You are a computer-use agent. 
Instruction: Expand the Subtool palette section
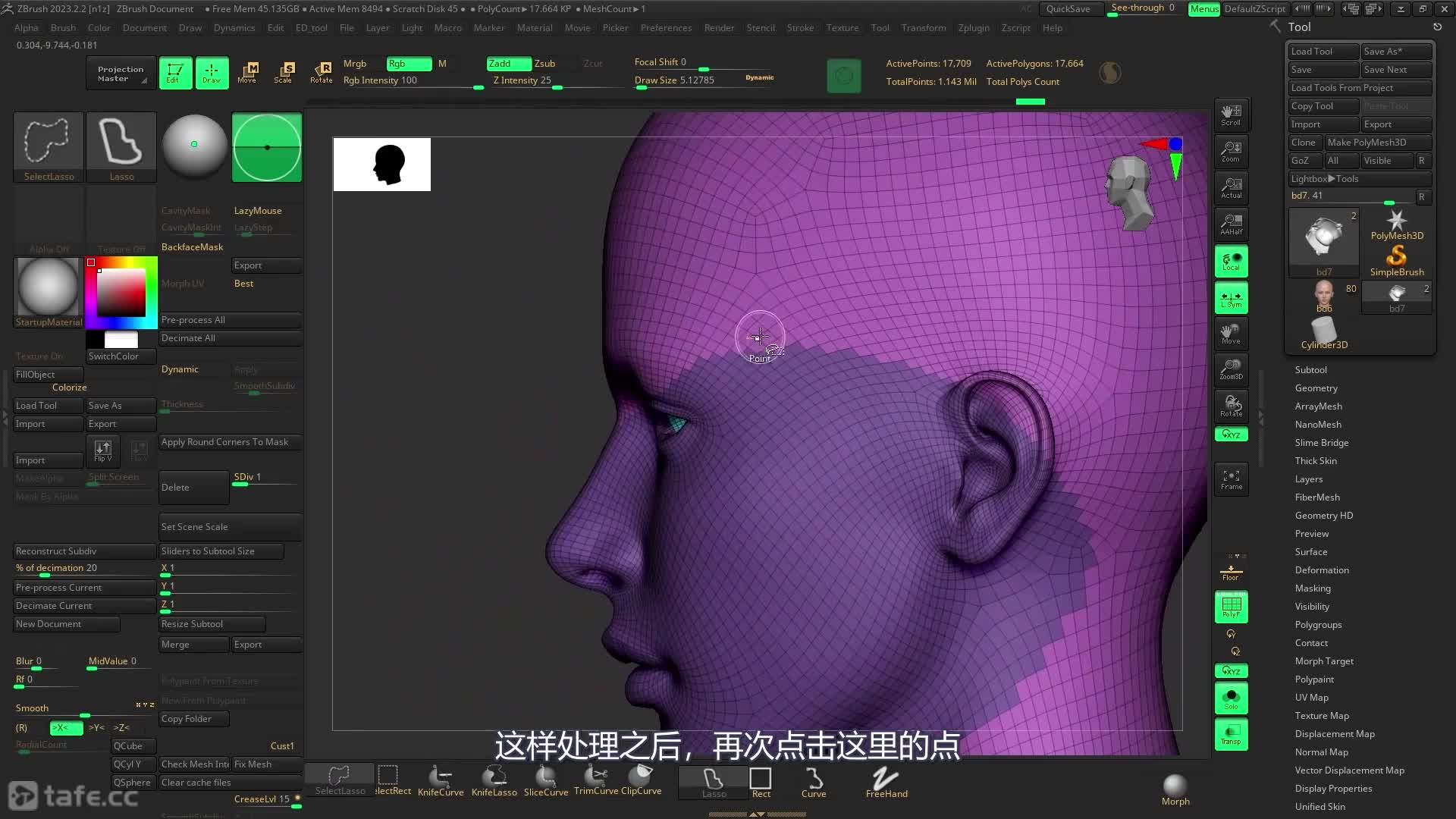tap(1310, 370)
